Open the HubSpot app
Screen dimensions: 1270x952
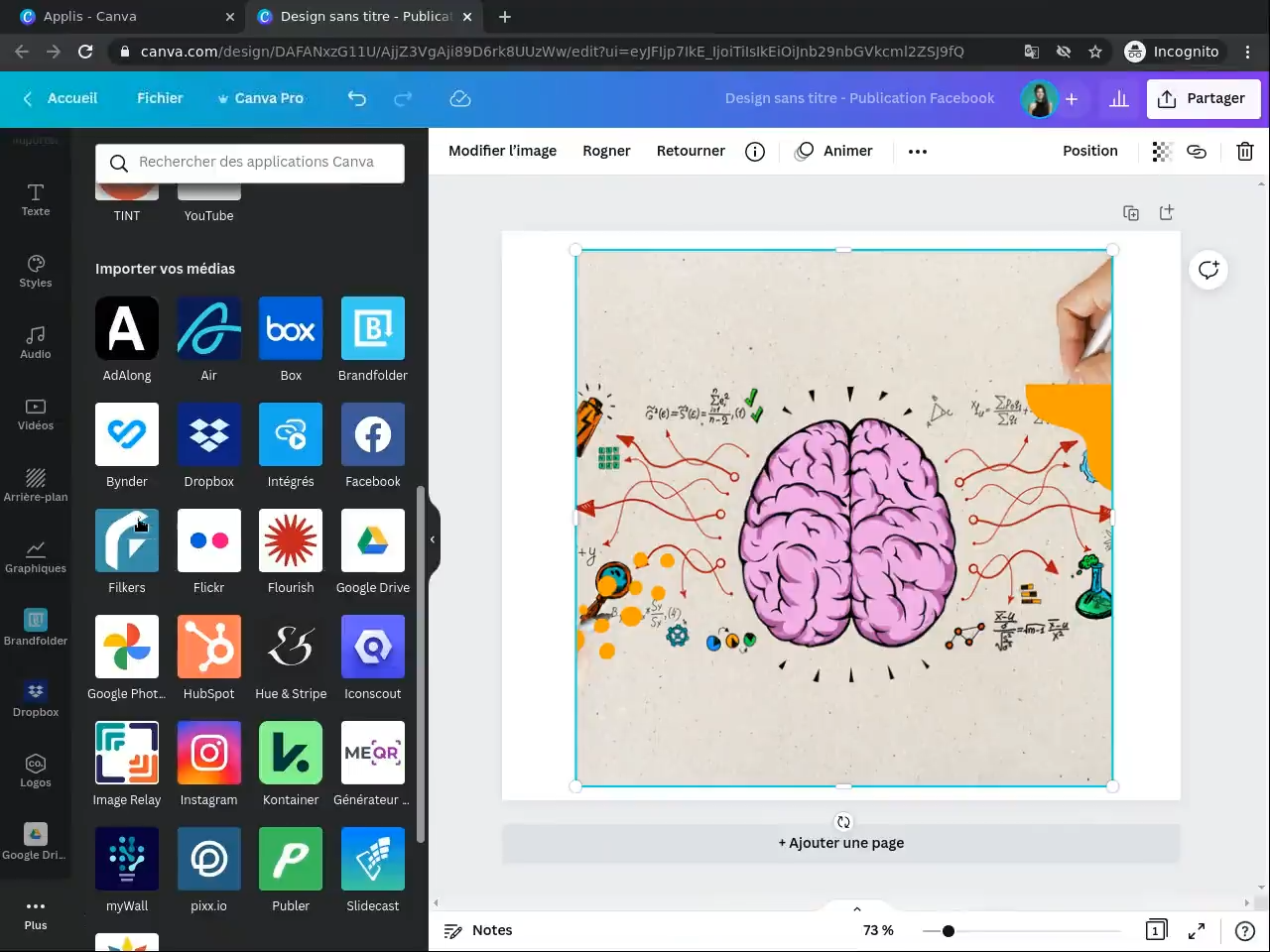tap(208, 647)
